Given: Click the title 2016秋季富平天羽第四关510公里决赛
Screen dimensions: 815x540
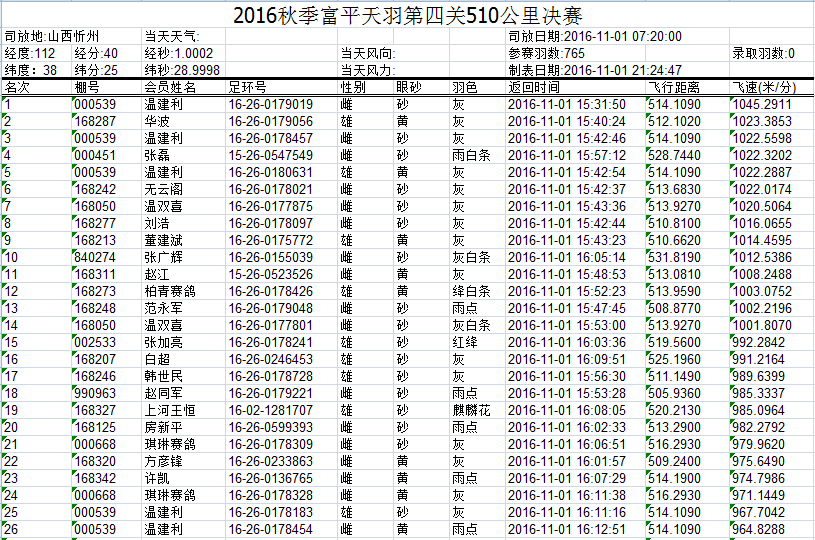Looking at the screenshot, I should [x=407, y=16].
